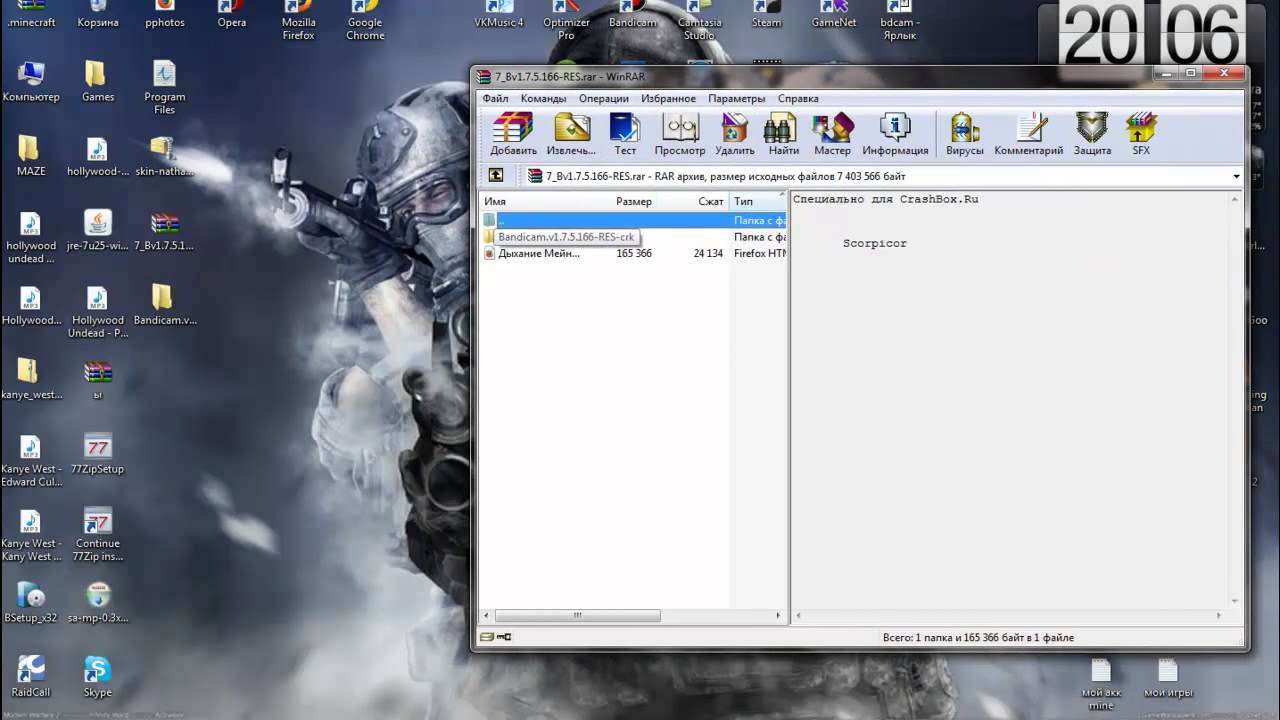
Task: Launch the Мастер (Wizard) tool
Action: point(832,134)
